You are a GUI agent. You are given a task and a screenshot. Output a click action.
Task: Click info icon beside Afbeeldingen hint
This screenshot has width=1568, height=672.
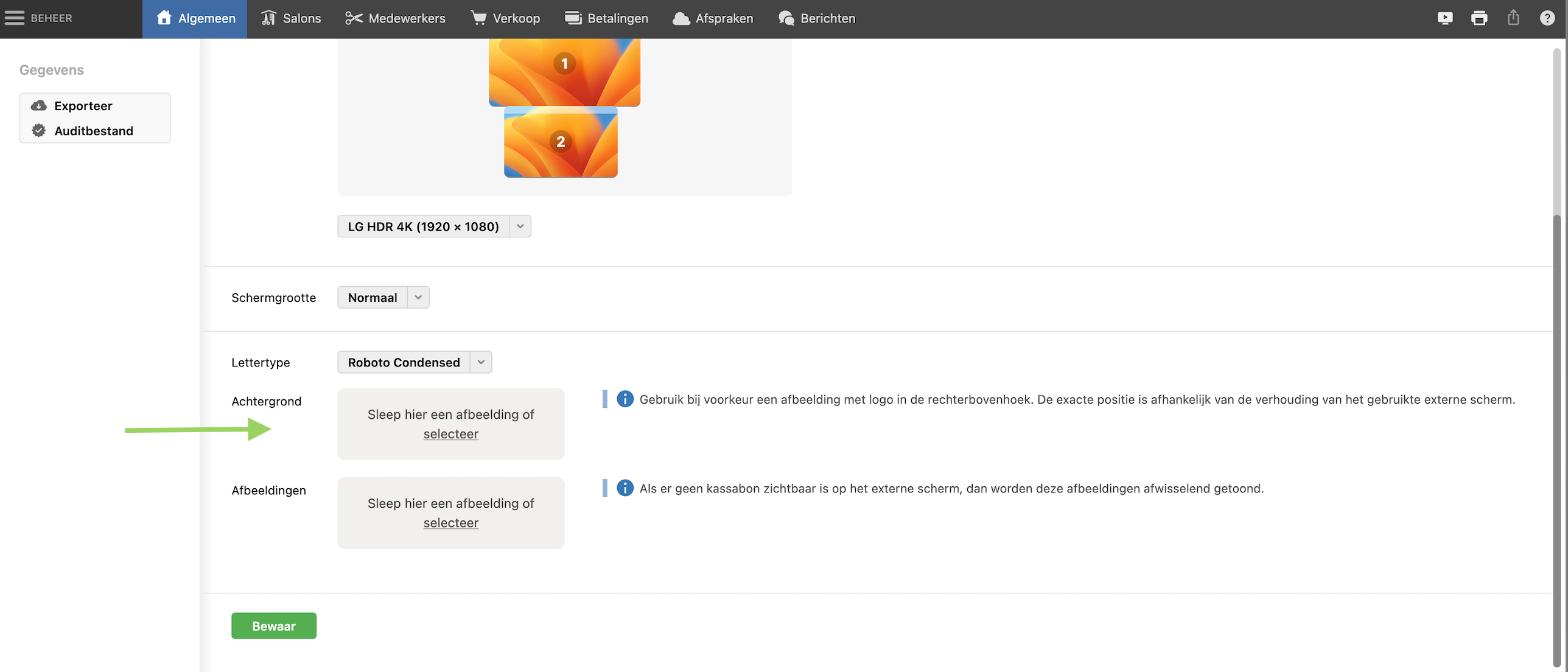pyautogui.click(x=625, y=488)
